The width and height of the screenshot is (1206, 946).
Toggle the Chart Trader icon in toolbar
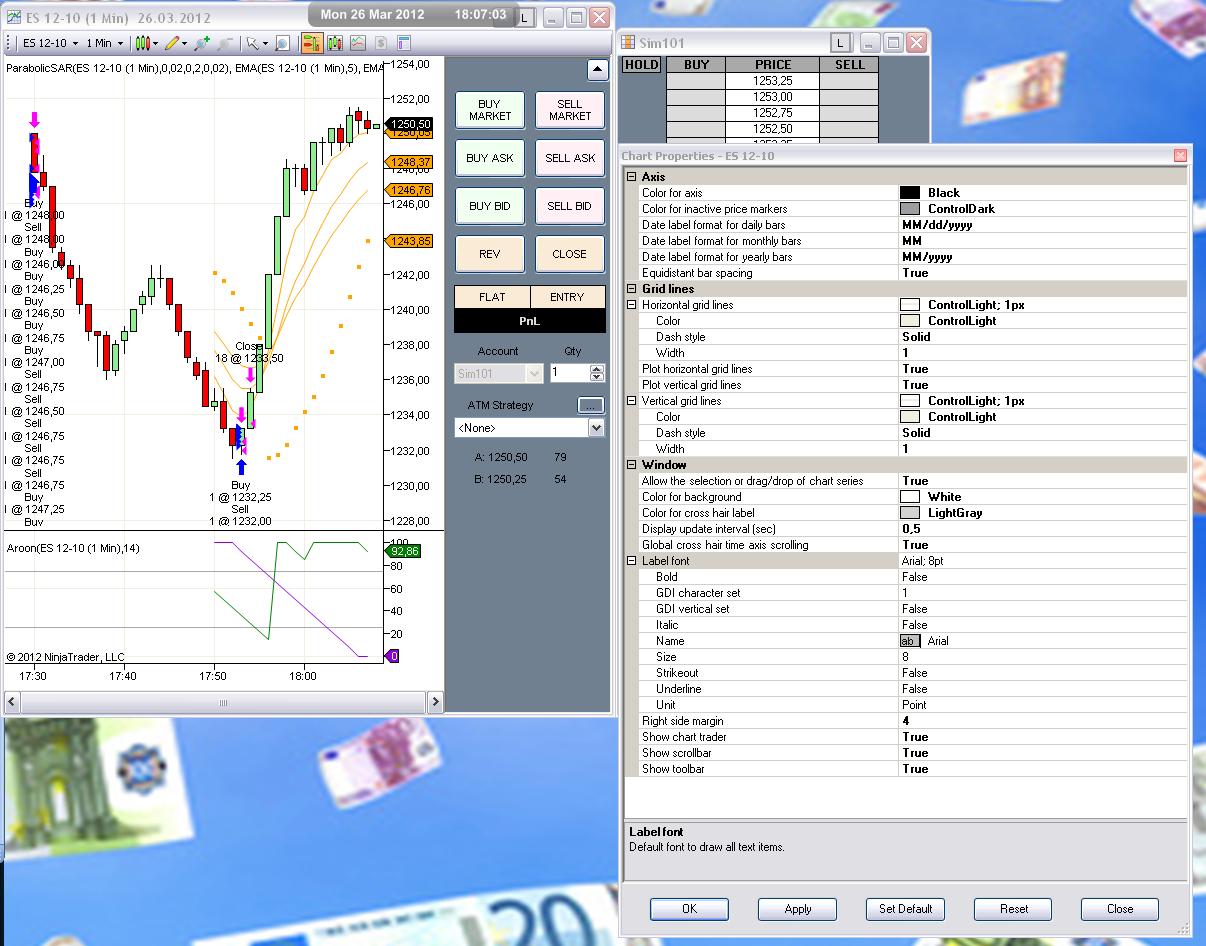pos(311,43)
